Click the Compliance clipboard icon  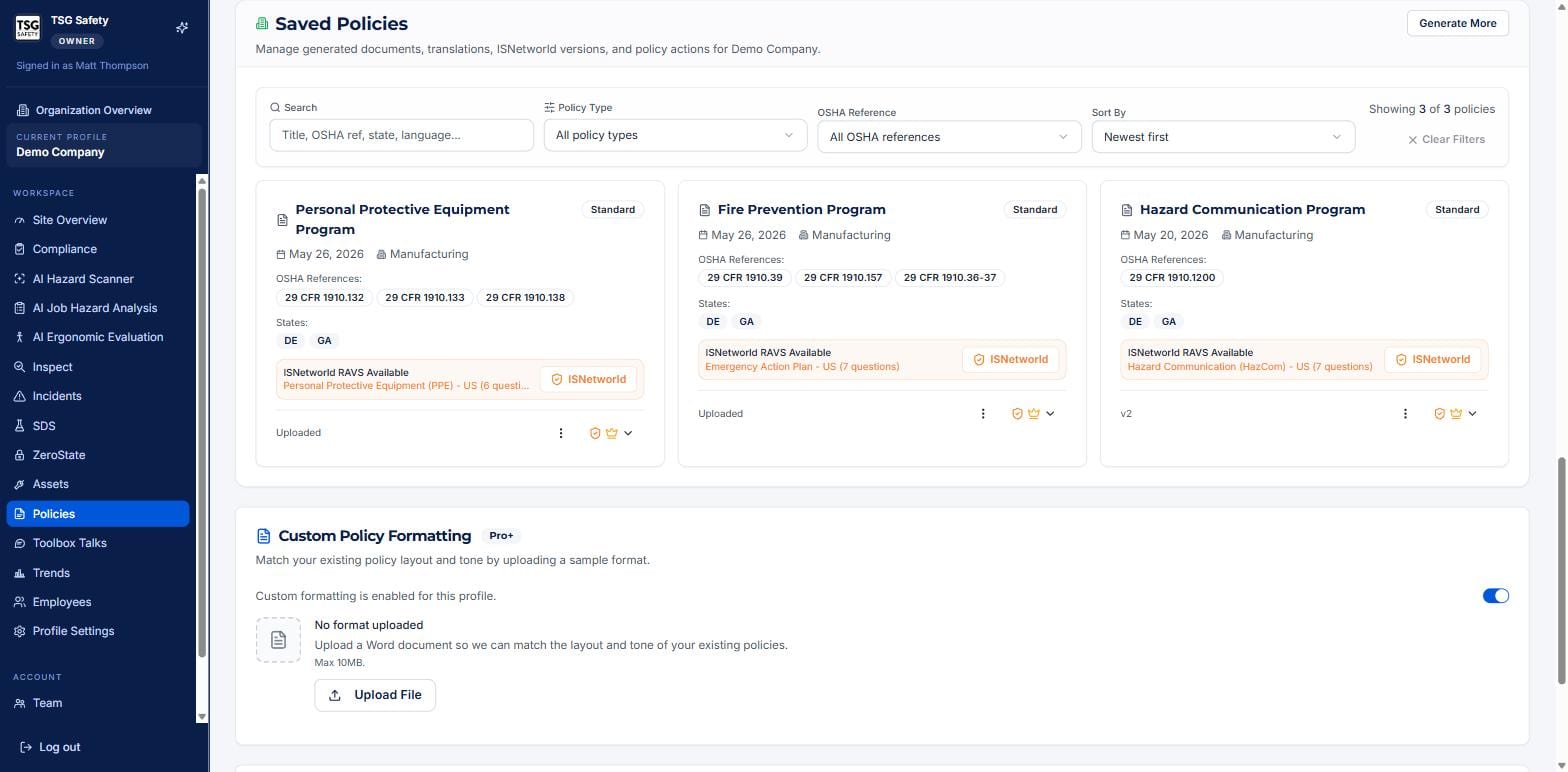tap(19, 249)
